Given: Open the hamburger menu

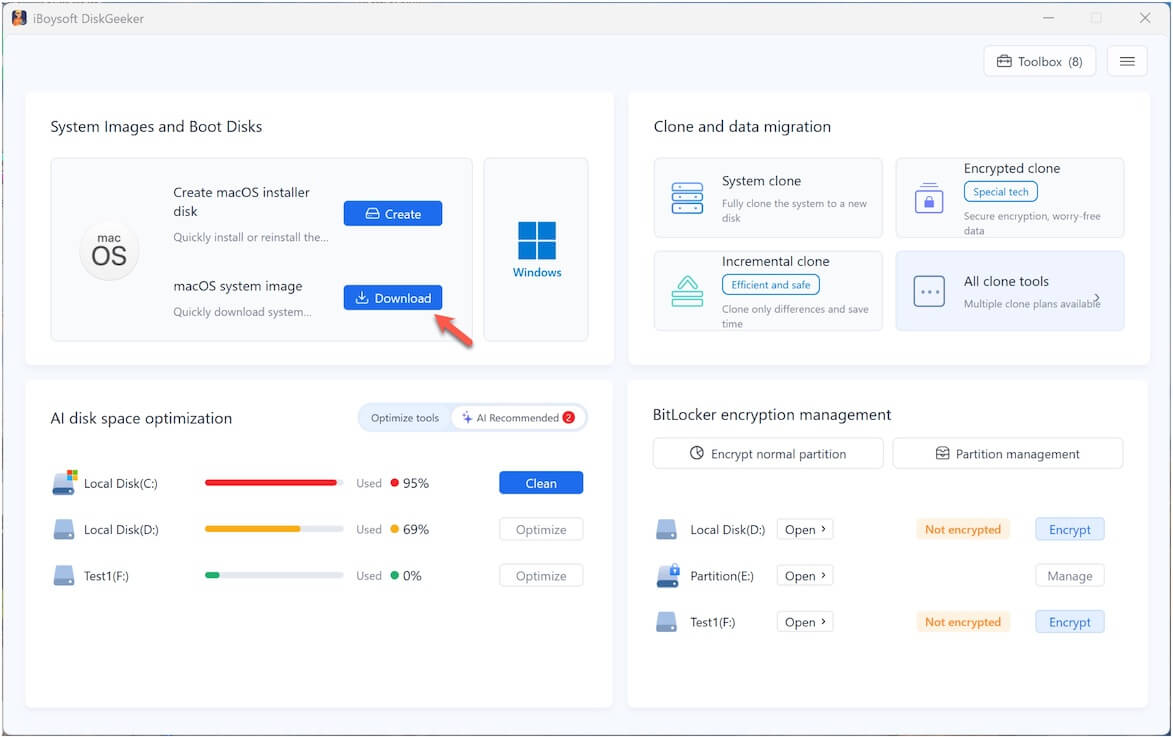Looking at the screenshot, I should 1127,61.
